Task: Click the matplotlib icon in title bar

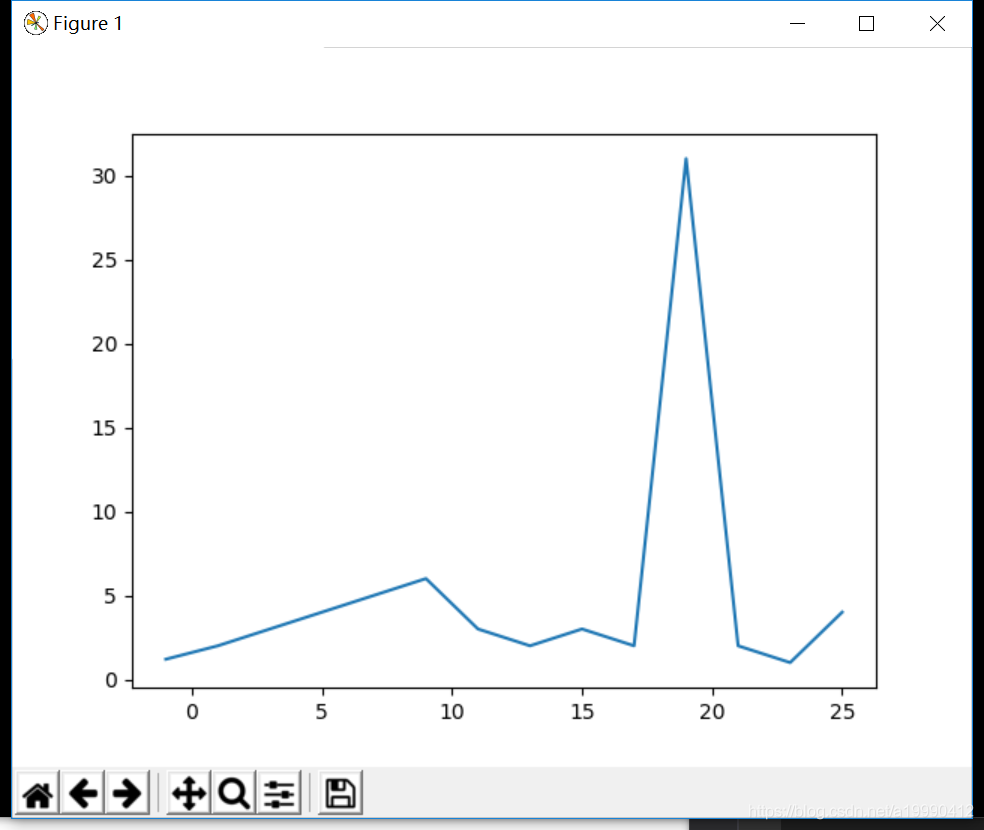Action: (36, 23)
